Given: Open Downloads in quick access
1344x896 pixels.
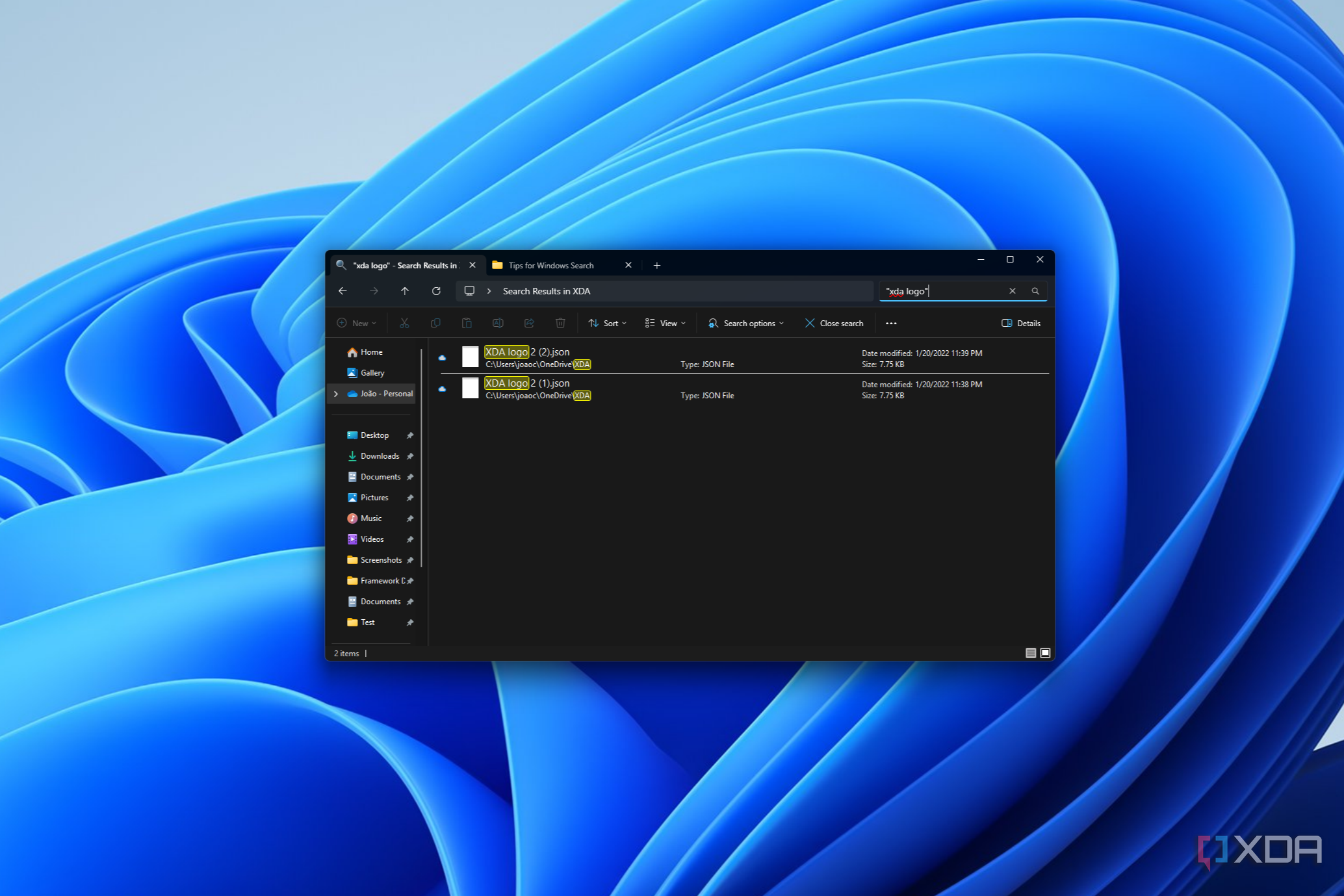Looking at the screenshot, I should point(380,456).
